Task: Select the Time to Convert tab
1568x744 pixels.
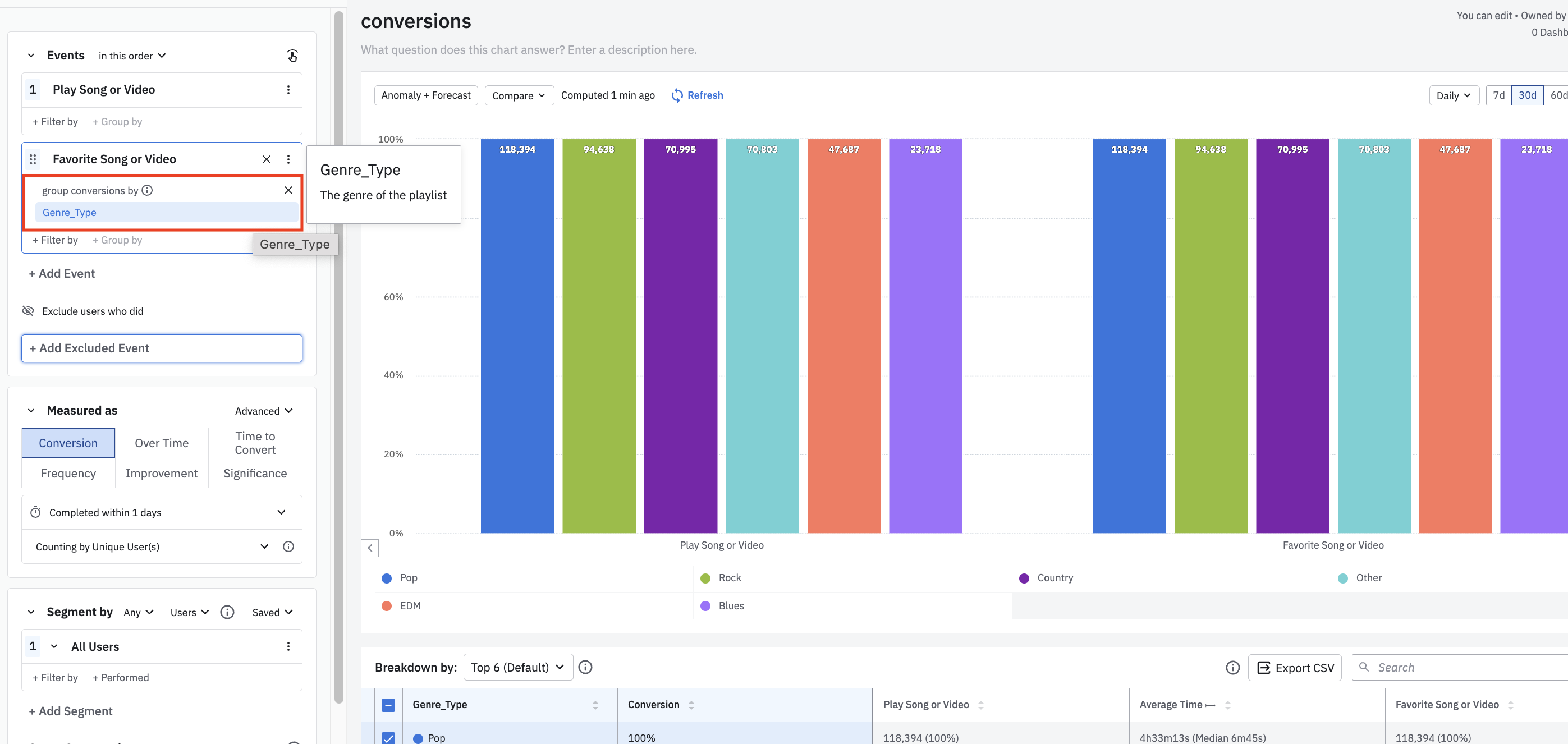Action: (x=255, y=443)
